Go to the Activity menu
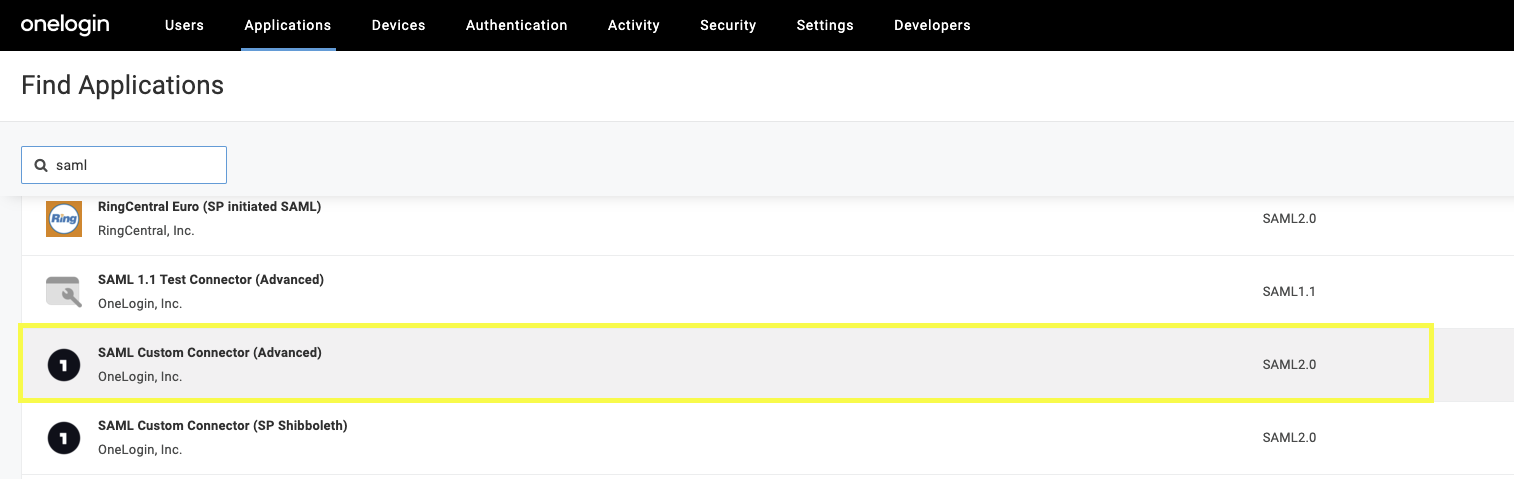The image size is (1514, 479). click(x=633, y=25)
